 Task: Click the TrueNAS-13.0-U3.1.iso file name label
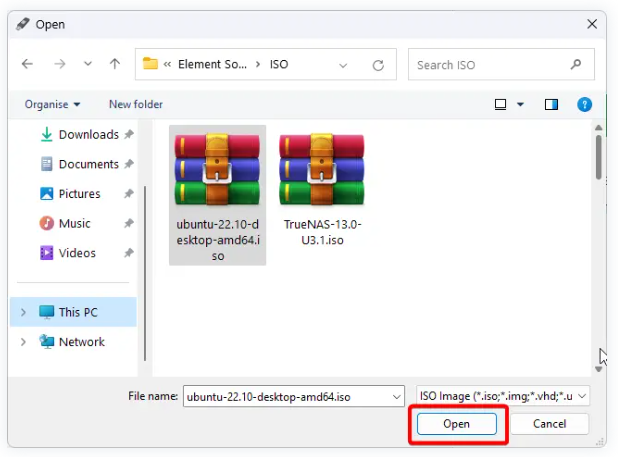322,232
